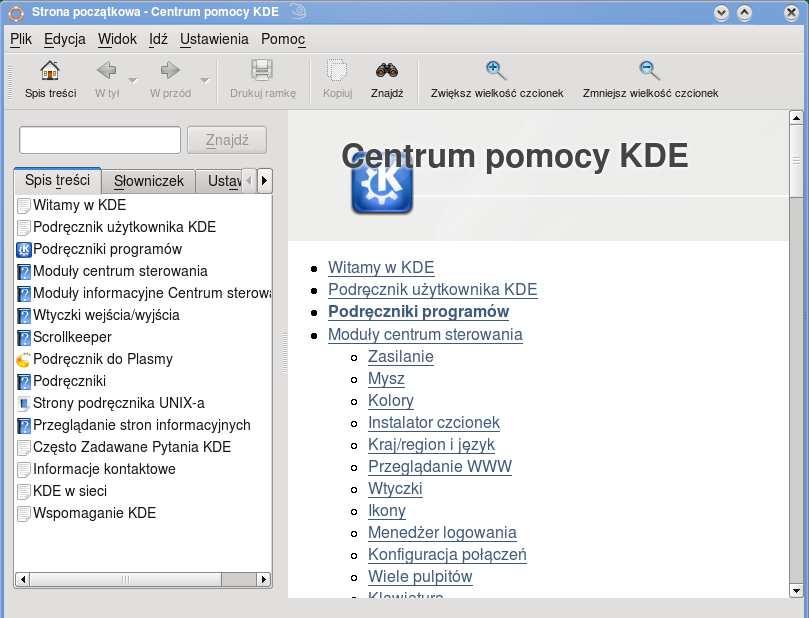The image size is (809, 618).
Task: Click content vertical scrollbar up arrow
Action: [796, 118]
